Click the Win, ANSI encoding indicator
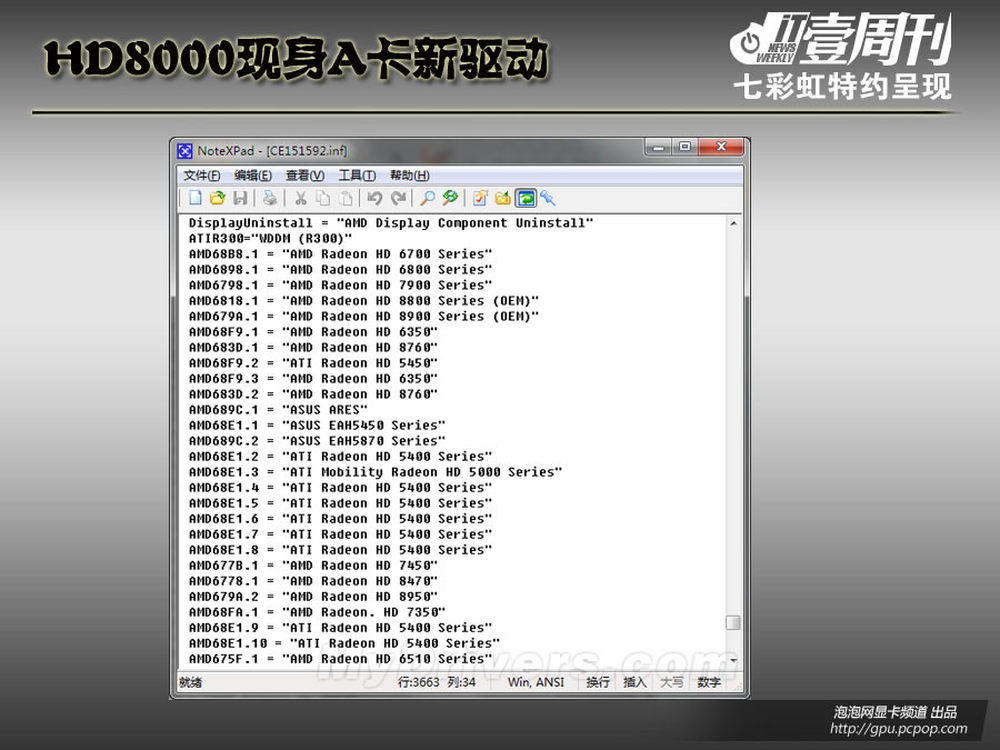Image resolution: width=1000 pixels, height=750 pixels. (536, 682)
